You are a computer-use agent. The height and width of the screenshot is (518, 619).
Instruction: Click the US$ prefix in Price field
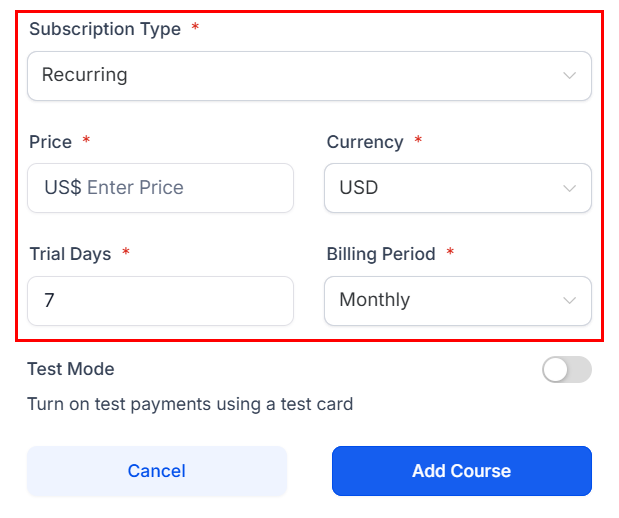(x=62, y=188)
